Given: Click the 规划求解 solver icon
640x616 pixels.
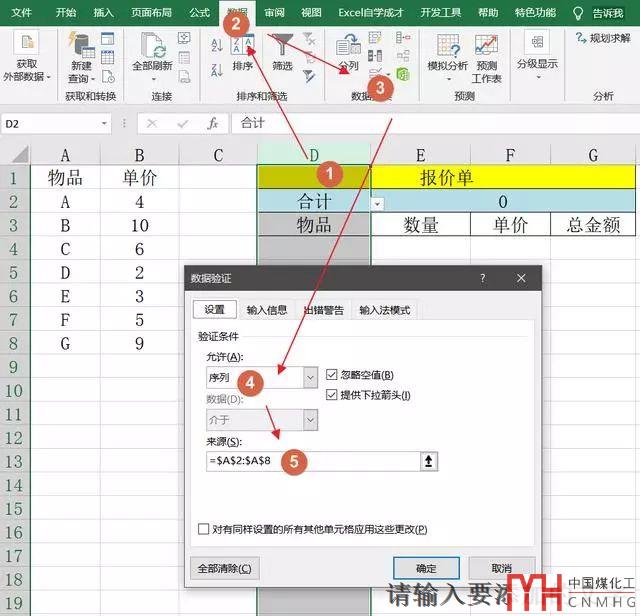Looking at the screenshot, I should click(580, 38).
